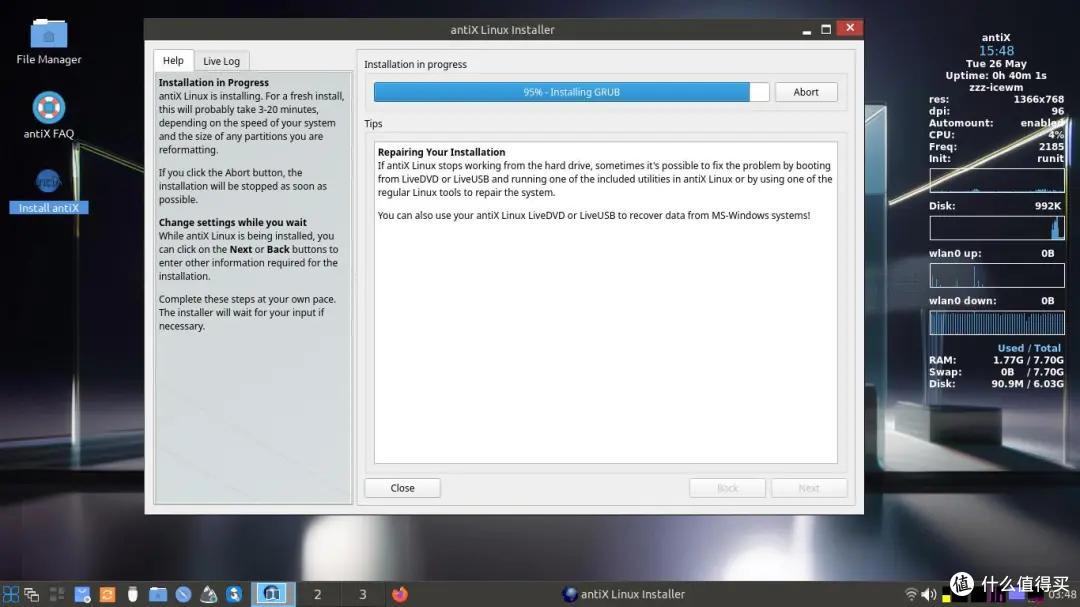The image size is (1080, 607).
Task: Maximize the antiX Linux Installer window
Action: click(826, 29)
